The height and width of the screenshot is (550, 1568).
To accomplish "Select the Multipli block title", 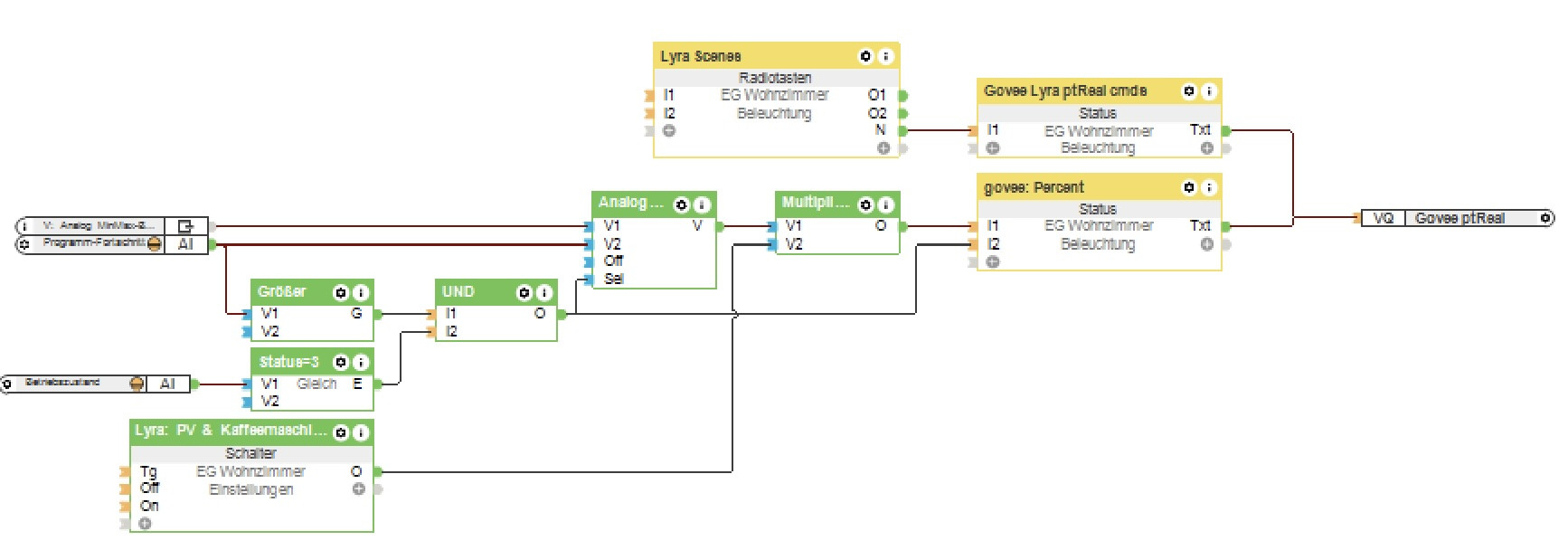I will [x=816, y=203].
